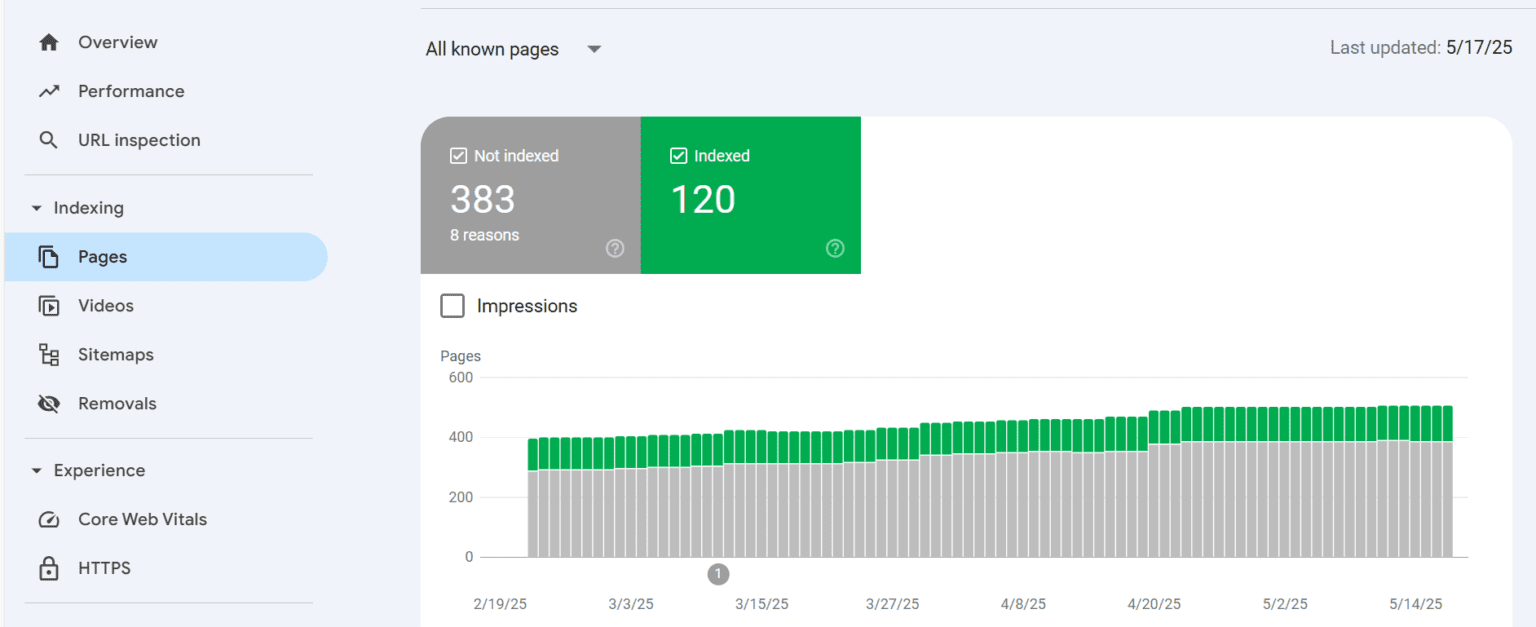Click the Performance trend-line icon
1536x627 pixels.
point(48,92)
